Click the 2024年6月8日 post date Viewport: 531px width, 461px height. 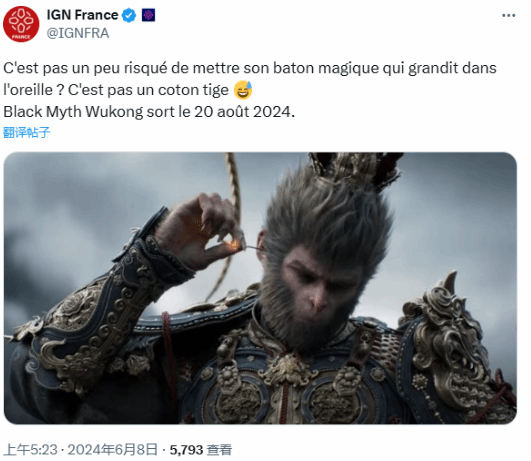(113, 450)
